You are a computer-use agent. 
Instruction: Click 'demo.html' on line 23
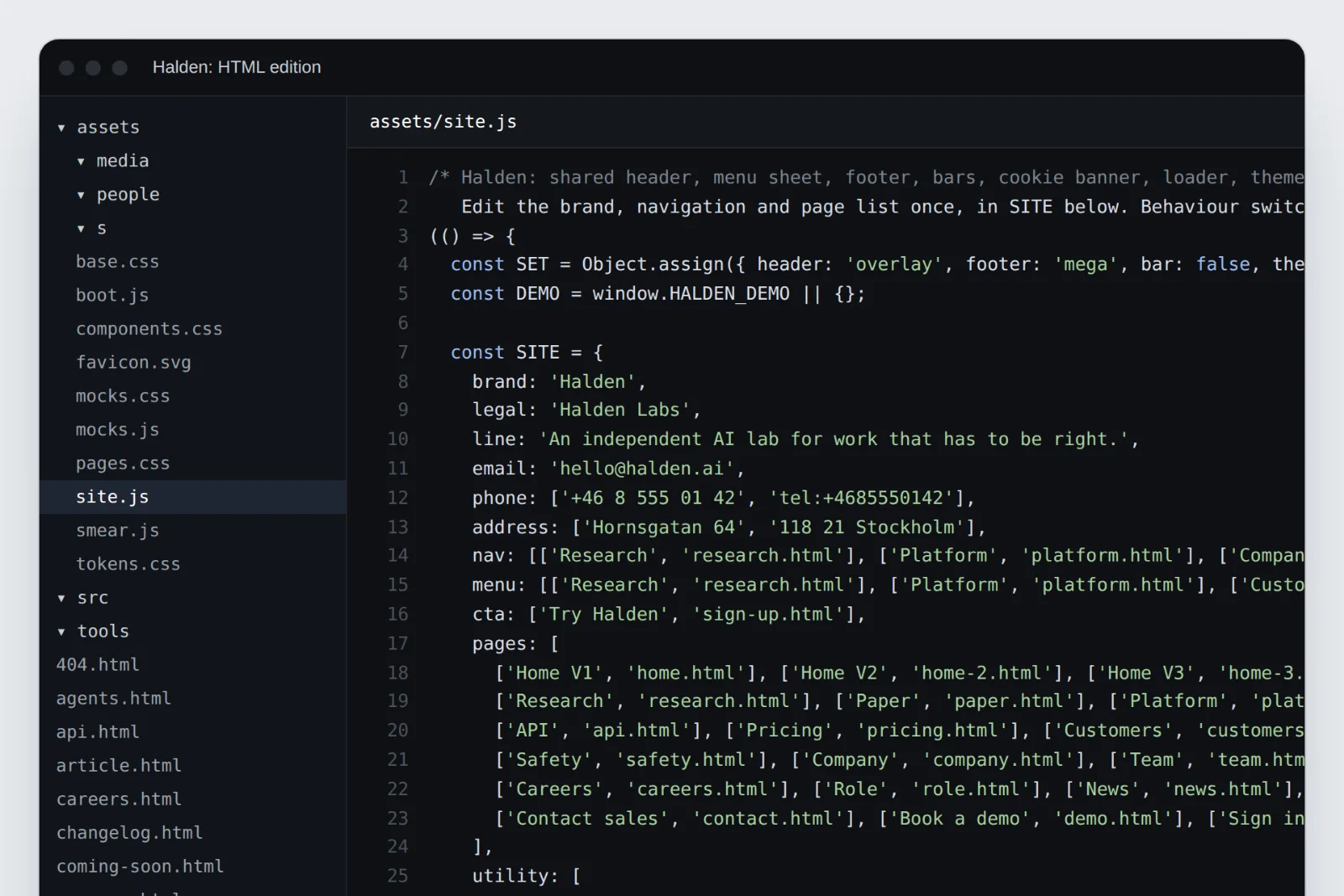tap(1118, 819)
